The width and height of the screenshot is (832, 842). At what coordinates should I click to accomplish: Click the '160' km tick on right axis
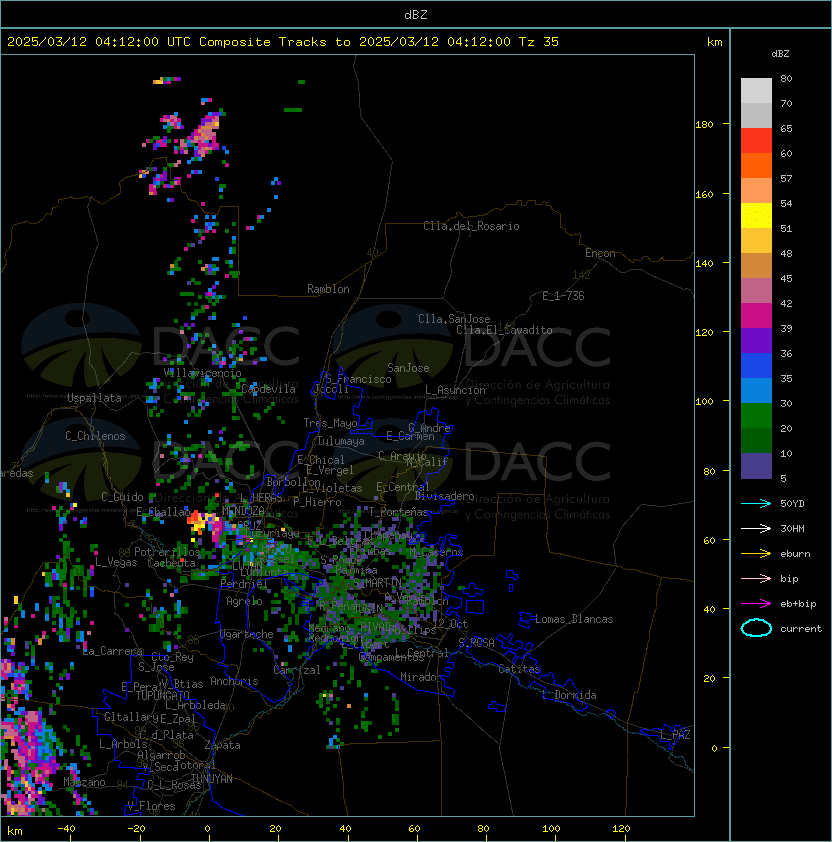[x=704, y=194]
